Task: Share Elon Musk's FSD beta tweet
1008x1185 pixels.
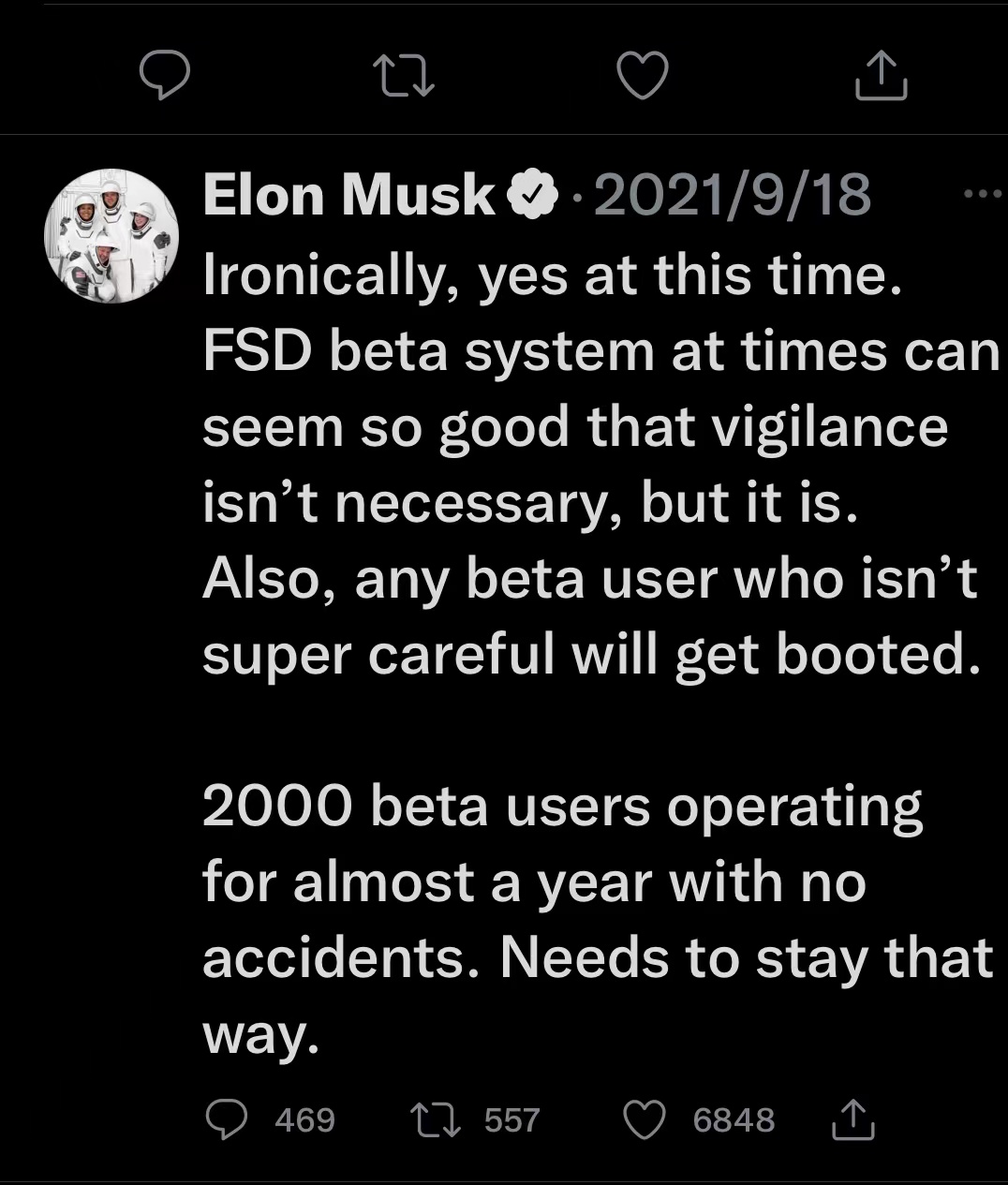Action: (853, 1119)
